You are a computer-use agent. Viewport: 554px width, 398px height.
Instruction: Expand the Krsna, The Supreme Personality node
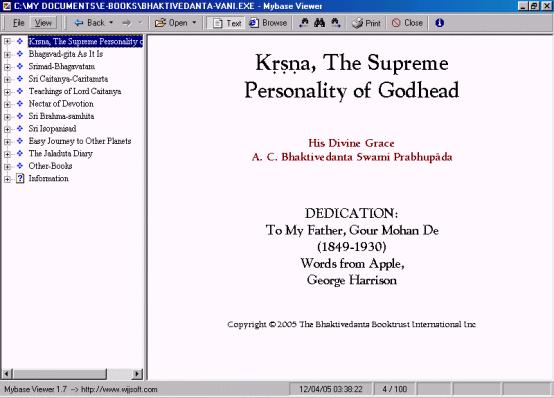(7, 42)
